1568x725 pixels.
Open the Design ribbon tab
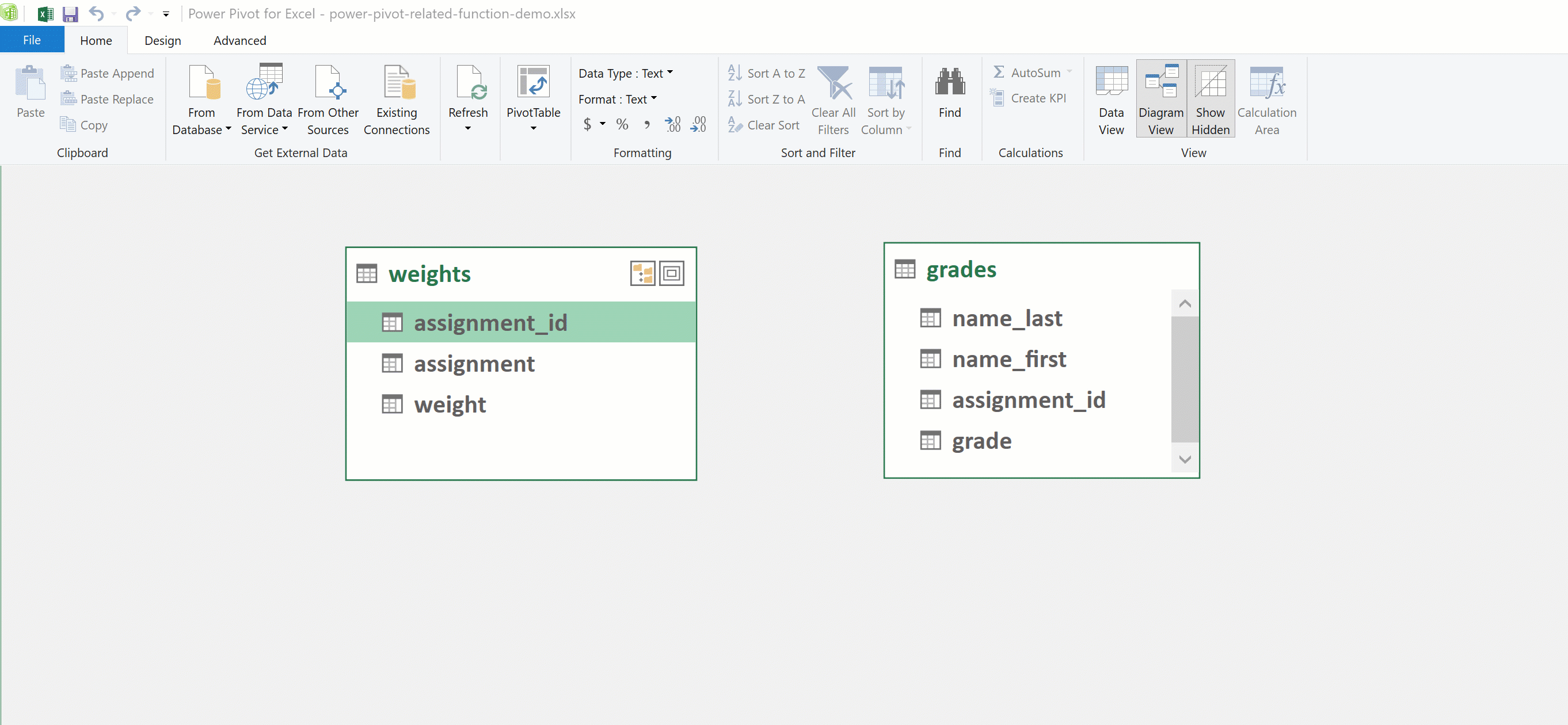(x=162, y=41)
